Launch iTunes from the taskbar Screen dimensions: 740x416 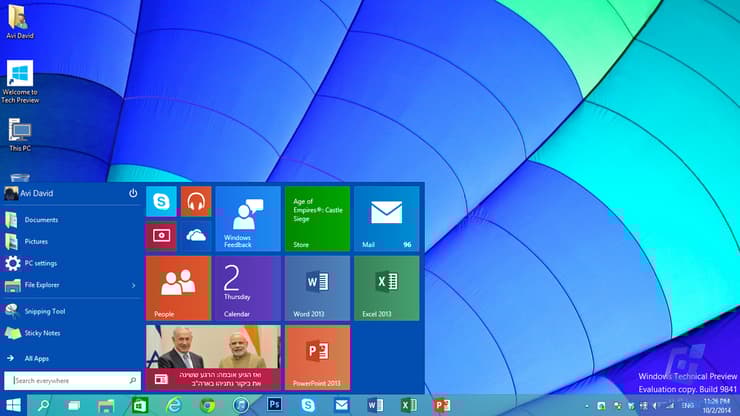pos(241,405)
